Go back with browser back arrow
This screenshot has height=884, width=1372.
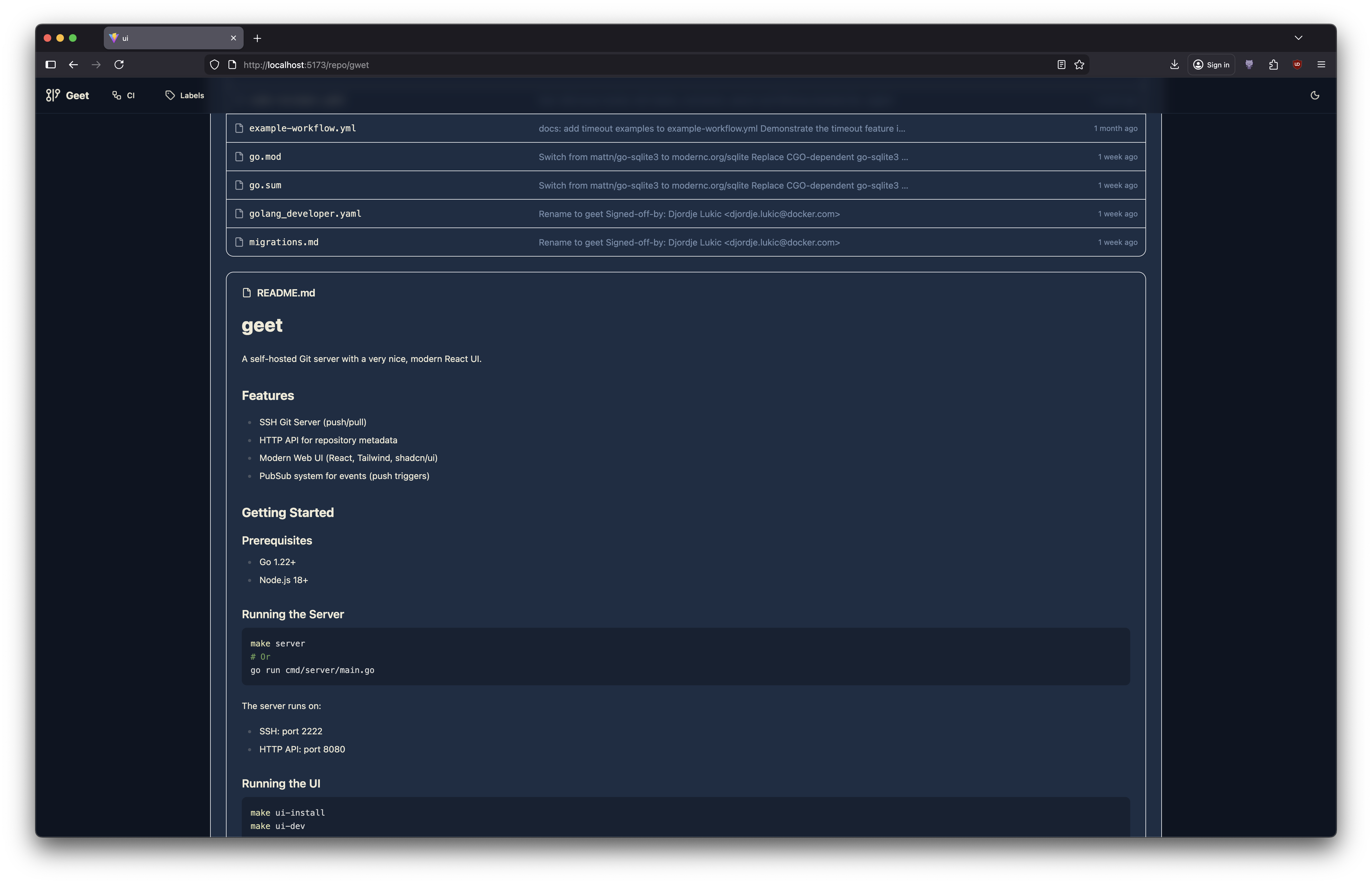pos(73,65)
